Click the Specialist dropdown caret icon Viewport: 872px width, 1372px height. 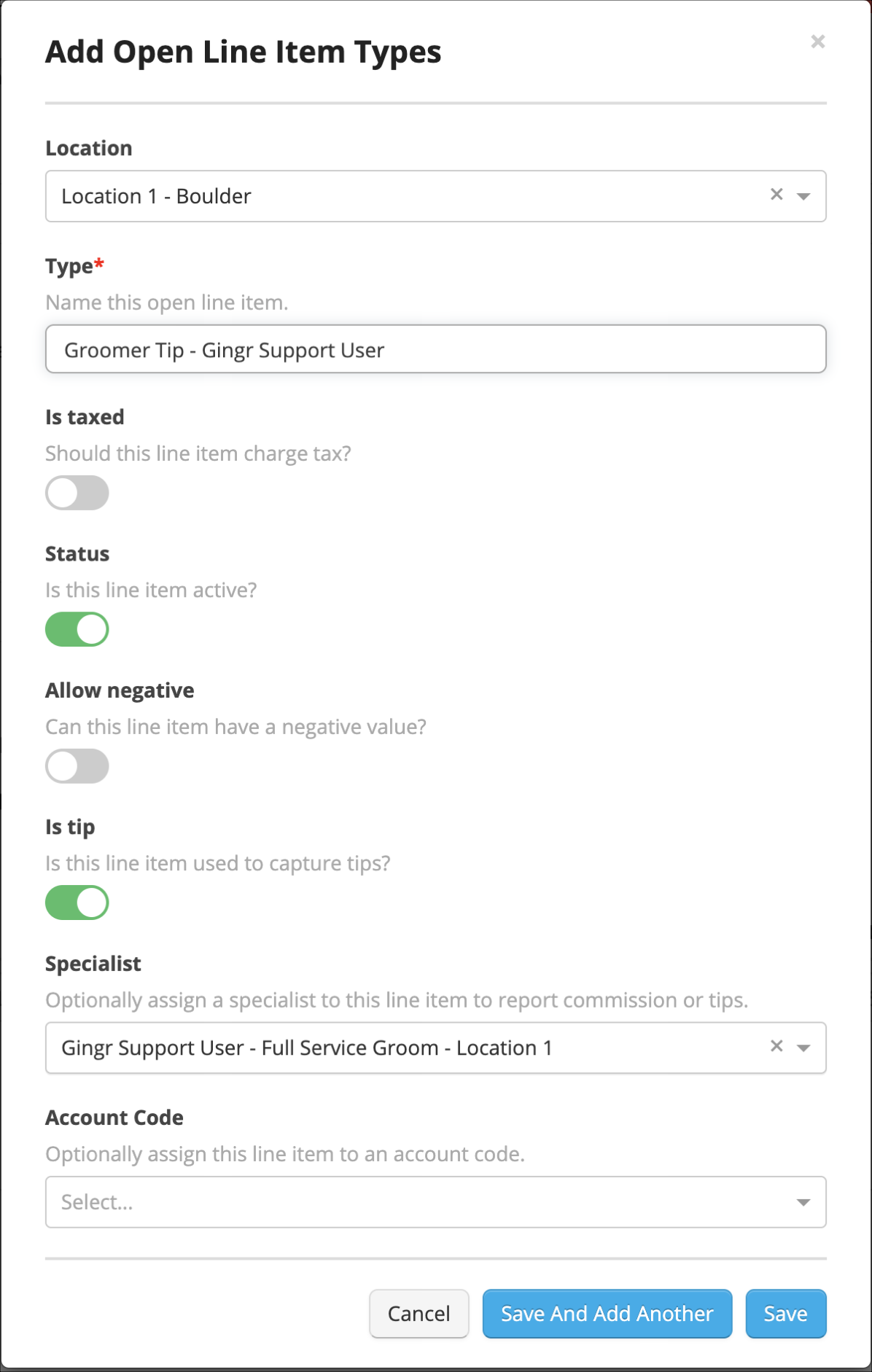803,1047
